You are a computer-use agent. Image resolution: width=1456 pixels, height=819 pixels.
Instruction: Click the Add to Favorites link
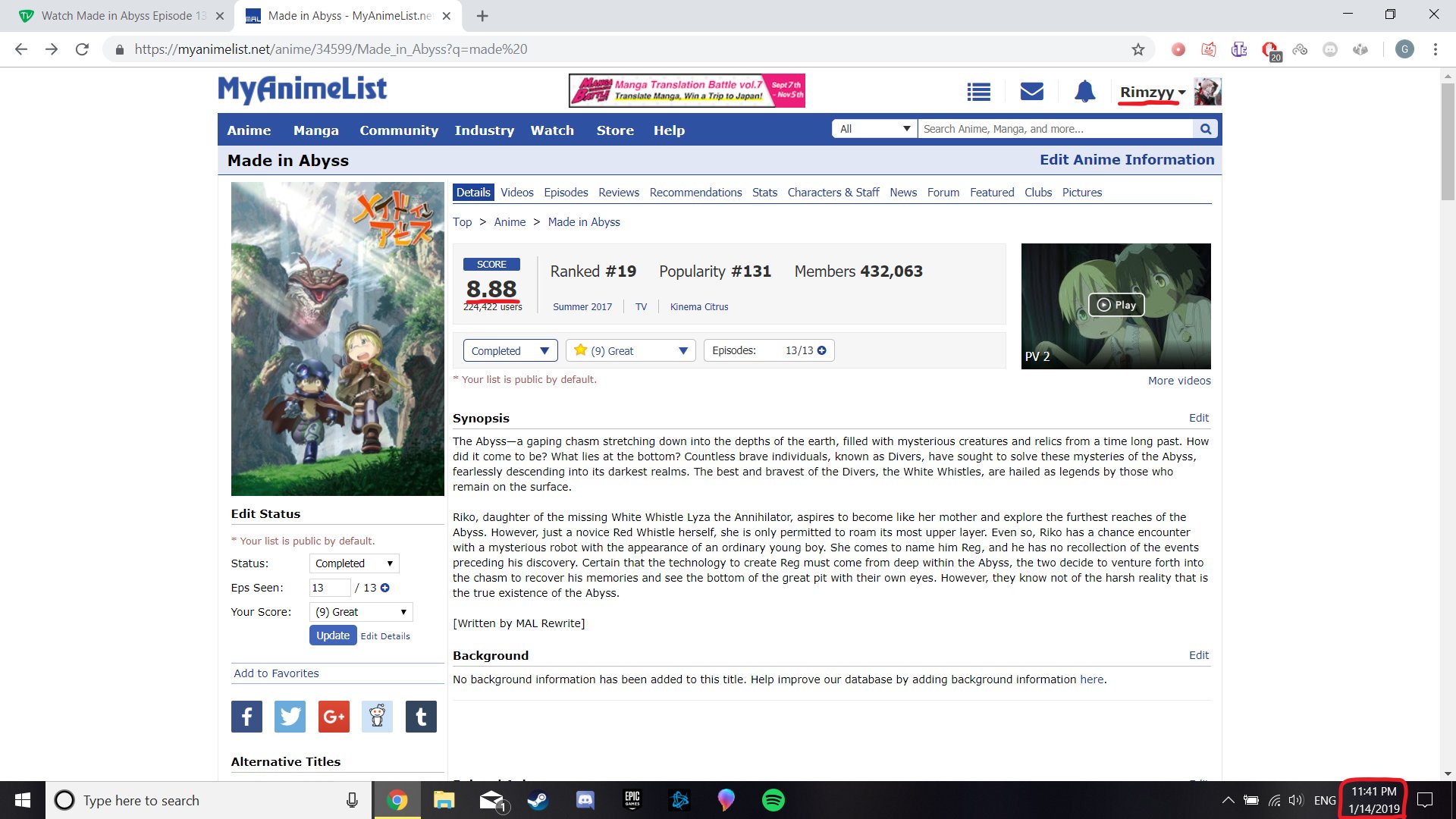pos(276,673)
